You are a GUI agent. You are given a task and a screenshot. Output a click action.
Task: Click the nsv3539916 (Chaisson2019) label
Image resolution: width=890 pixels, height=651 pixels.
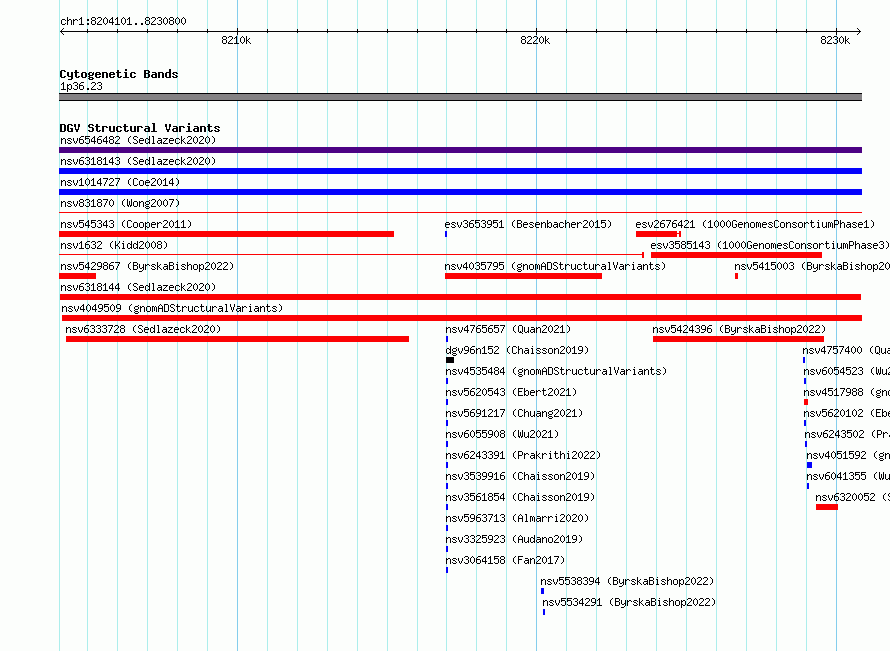[520, 476]
